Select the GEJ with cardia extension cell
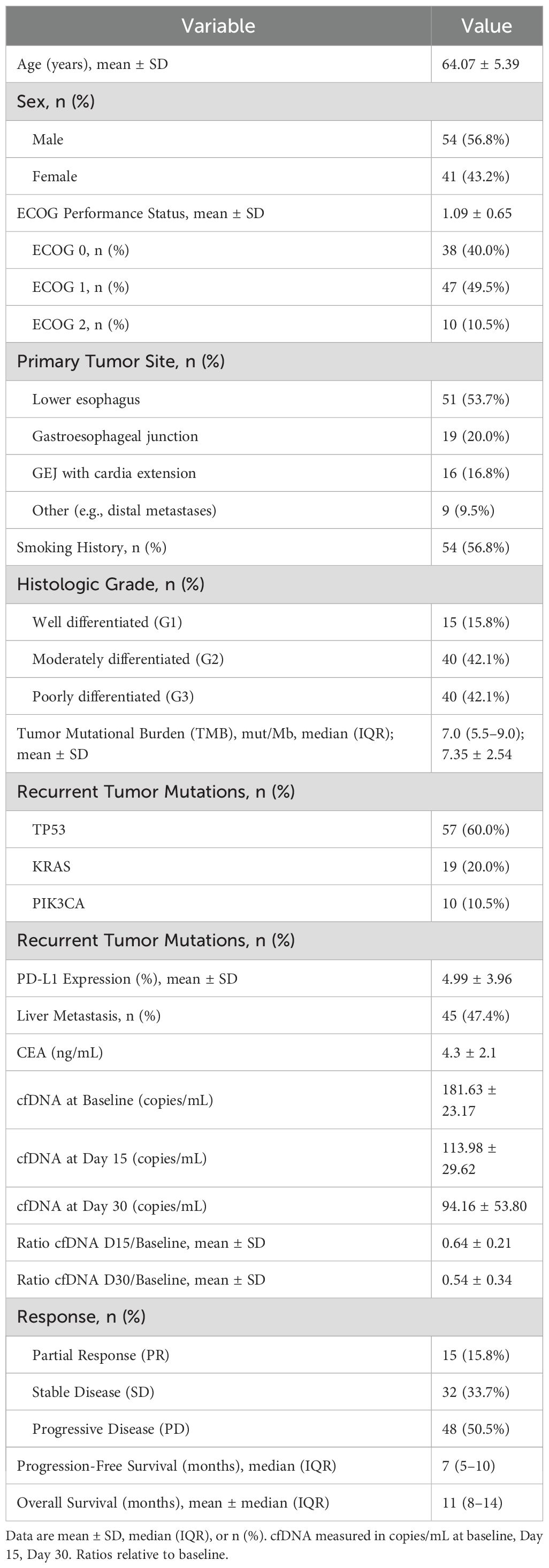549x1568 pixels. pyautogui.click(x=114, y=474)
